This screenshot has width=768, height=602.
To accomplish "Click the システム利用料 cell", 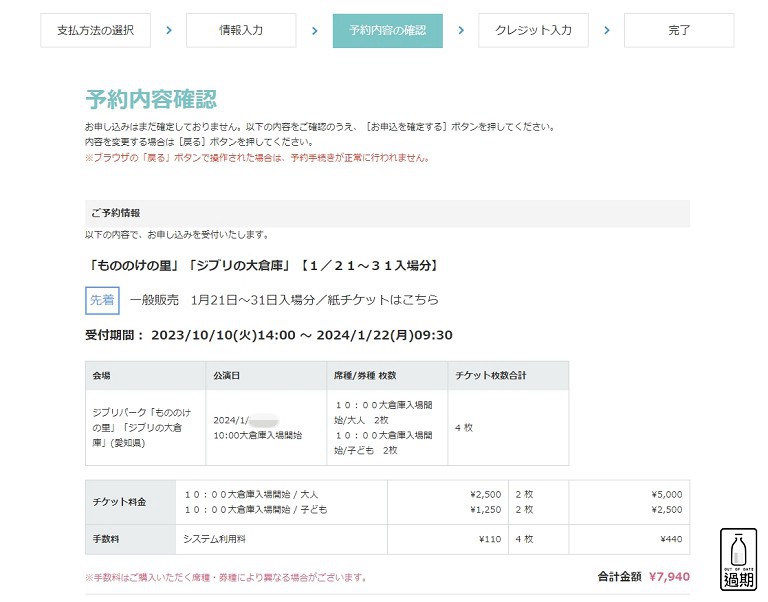I will tap(281, 539).
